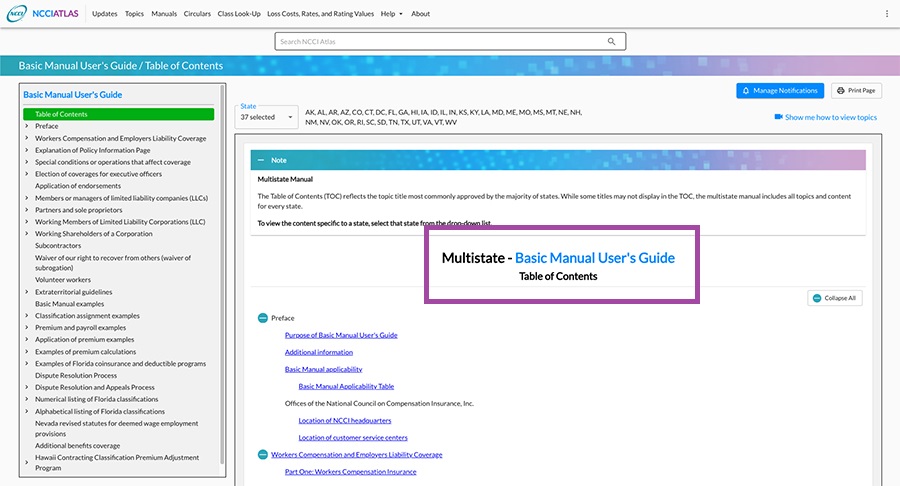
Task: Open Location of NCCI headquarters link
Action: 344,421
